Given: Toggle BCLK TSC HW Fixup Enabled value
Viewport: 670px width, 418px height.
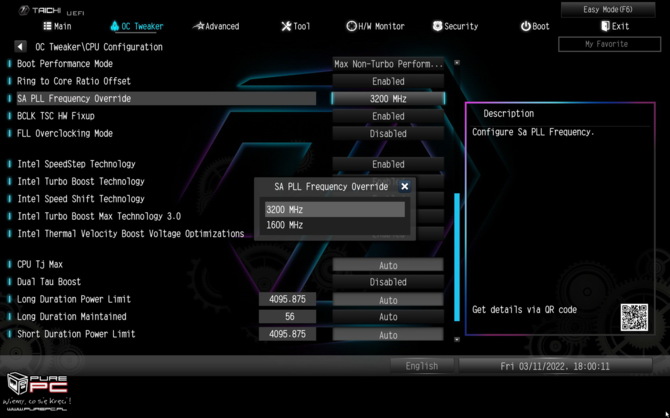Looking at the screenshot, I should pos(388,116).
